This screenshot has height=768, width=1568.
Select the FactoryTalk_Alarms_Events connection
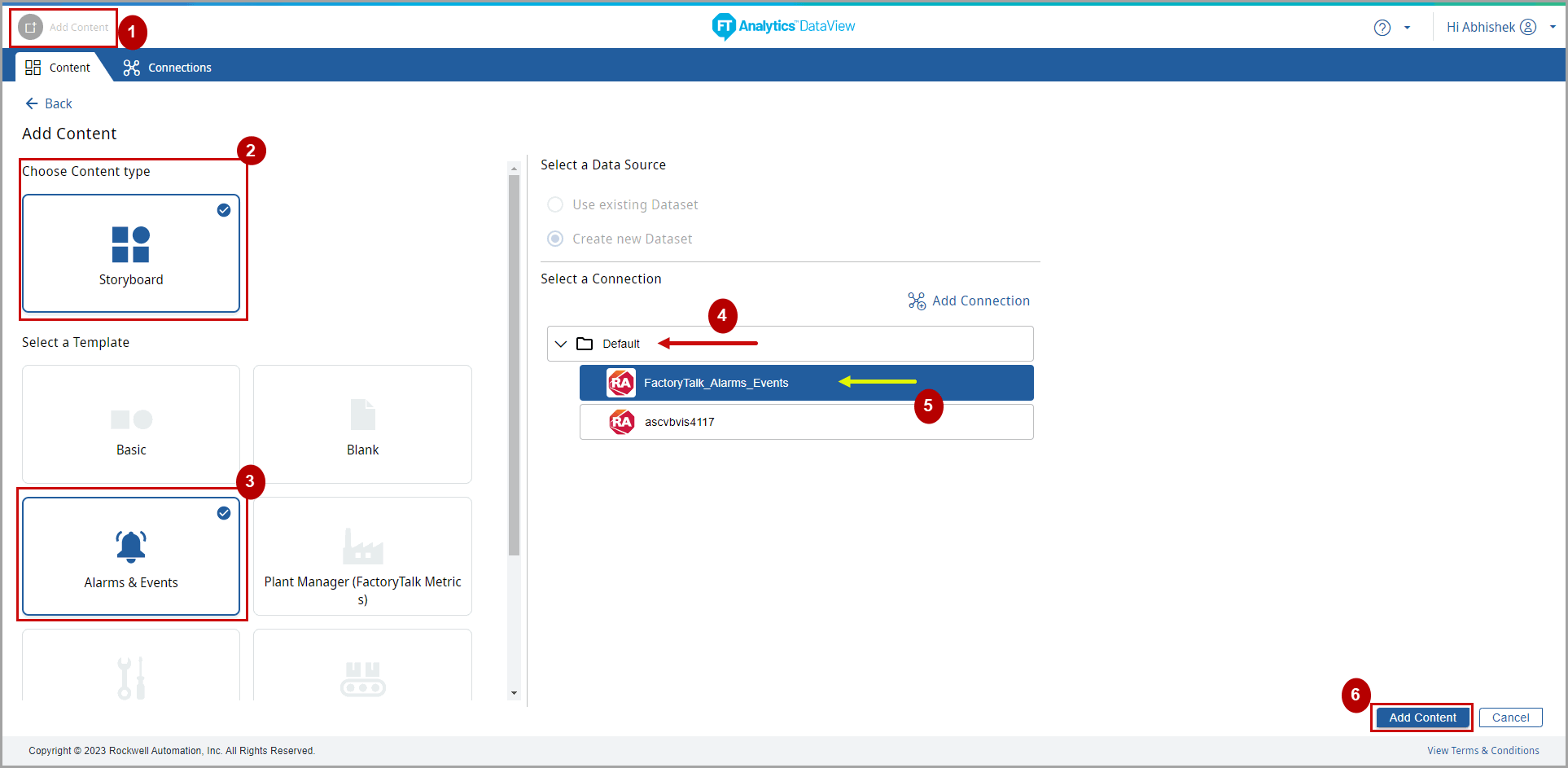[x=806, y=383]
